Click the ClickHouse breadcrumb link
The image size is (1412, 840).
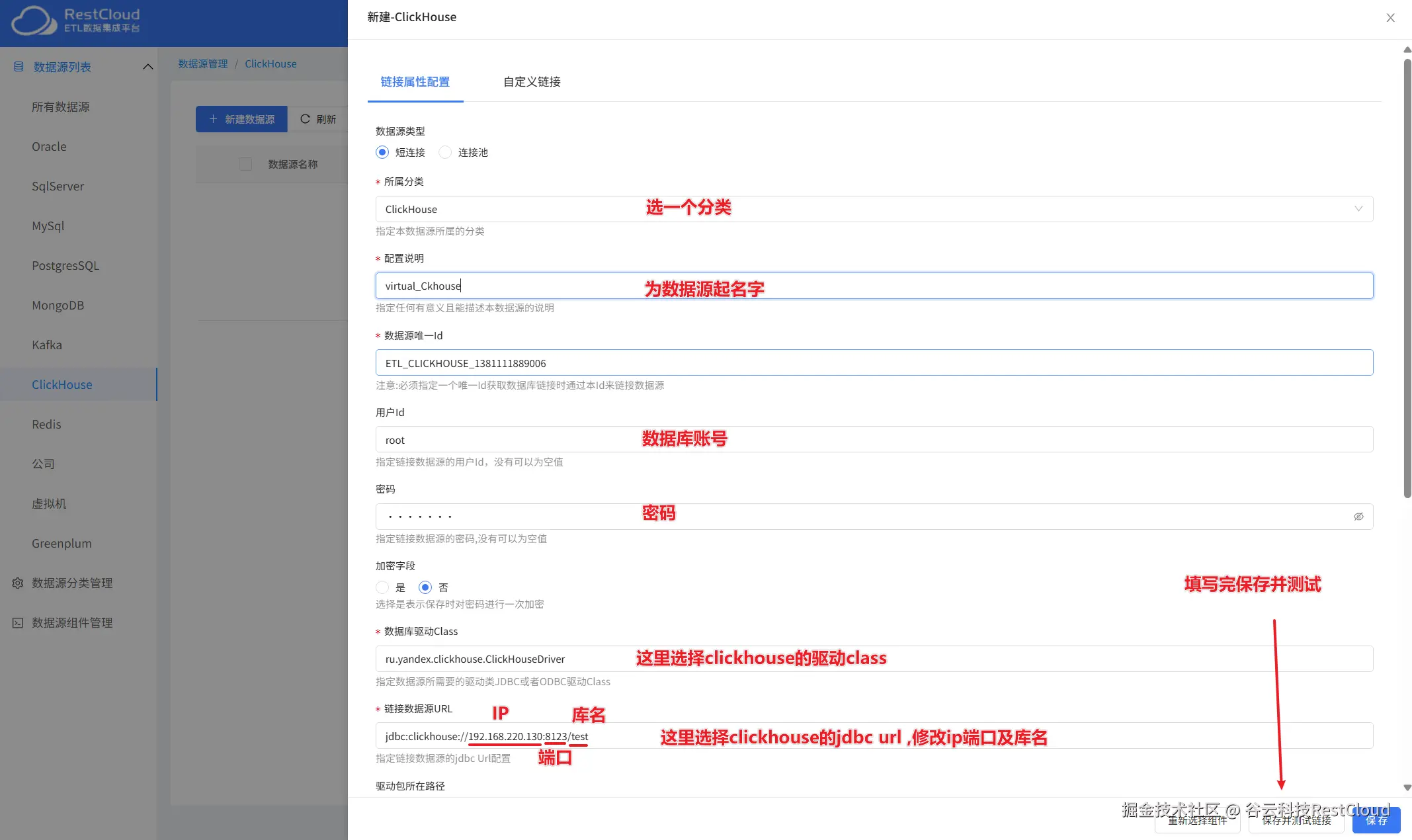click(x=270, y=63)
